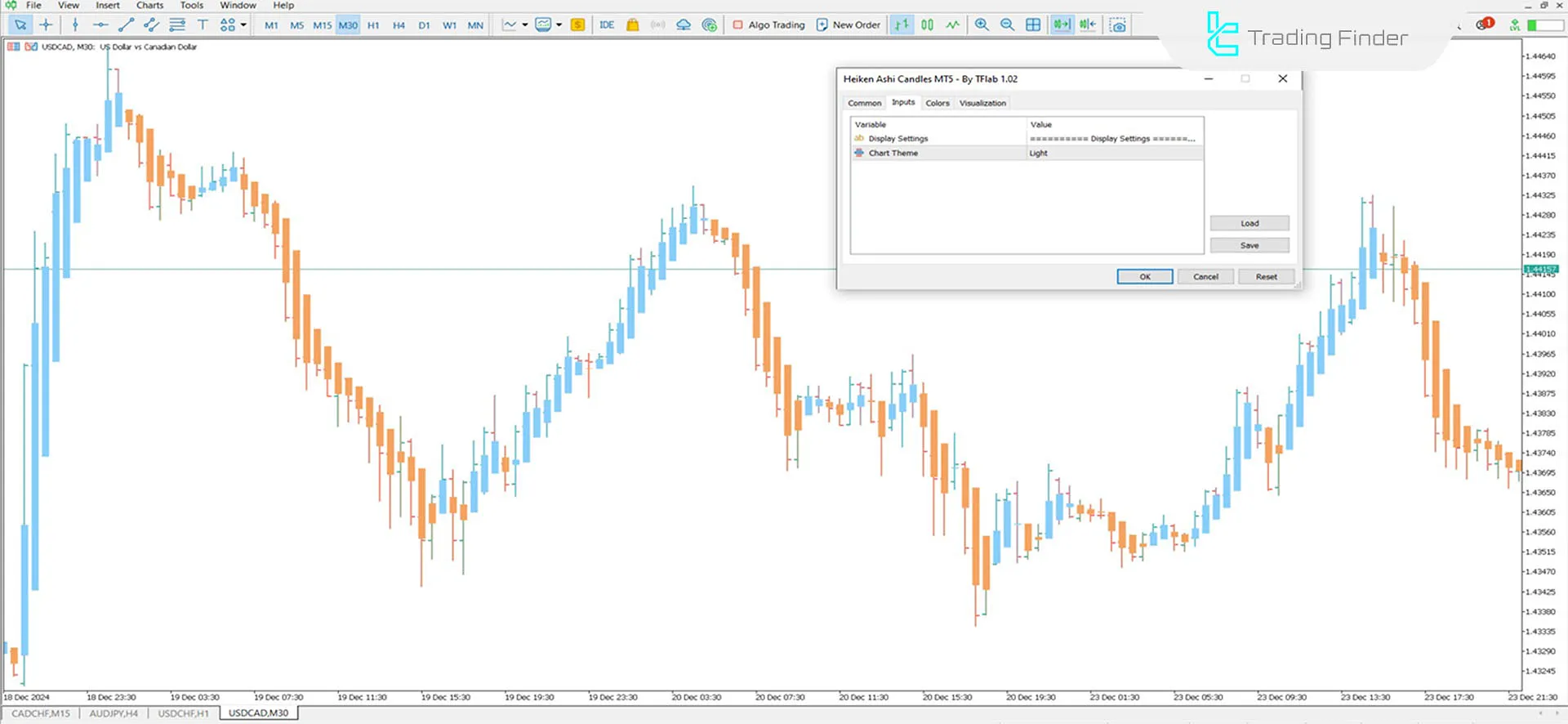
Task: Pick the Trendline drawing tool
Action: pos(126,25)
